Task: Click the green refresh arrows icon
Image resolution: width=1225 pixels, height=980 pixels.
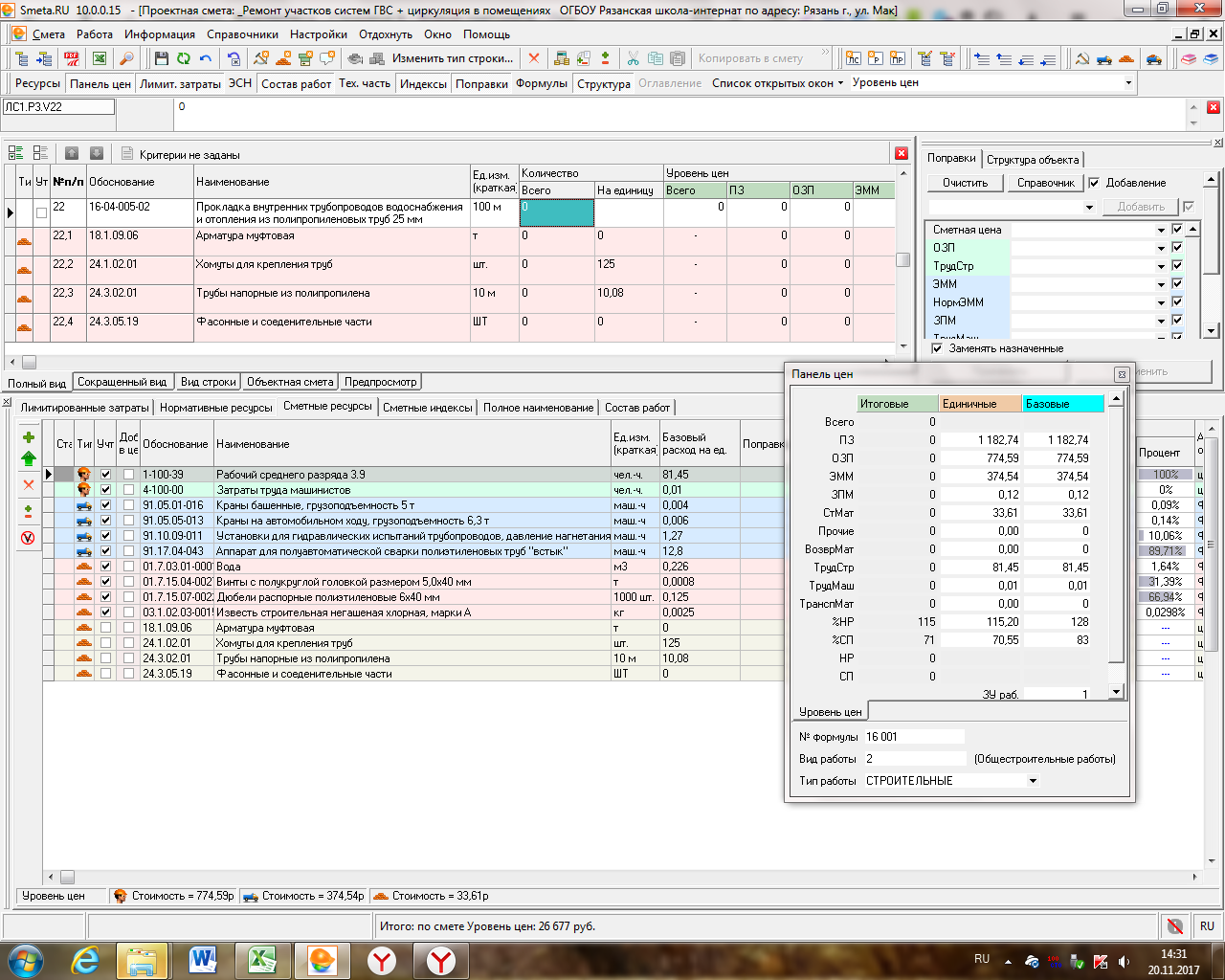Action: click(x=183, y=58)
